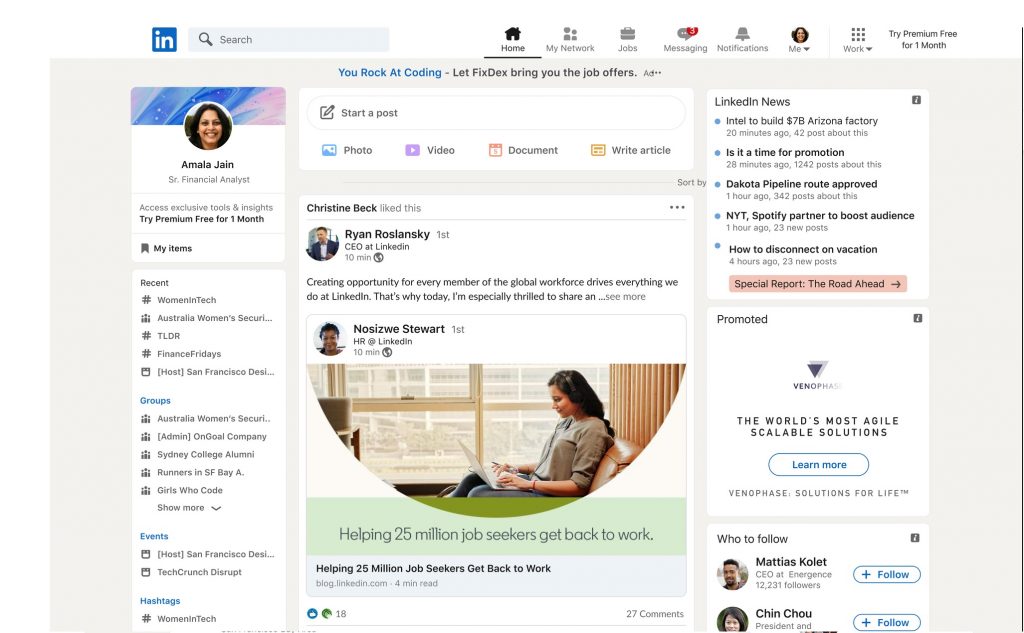Viewport: 1024px width, 633px height.
Task: Go to the My Network tab
Action: point(570,39)
